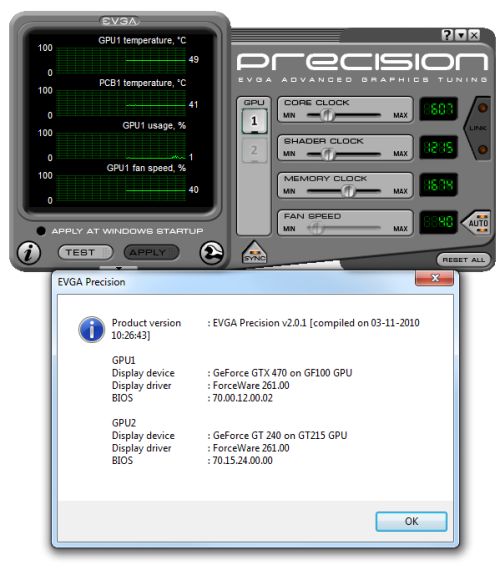This screenshot has width=500, height=570.
Task: Click the question mark help icon
Action: 447,35
